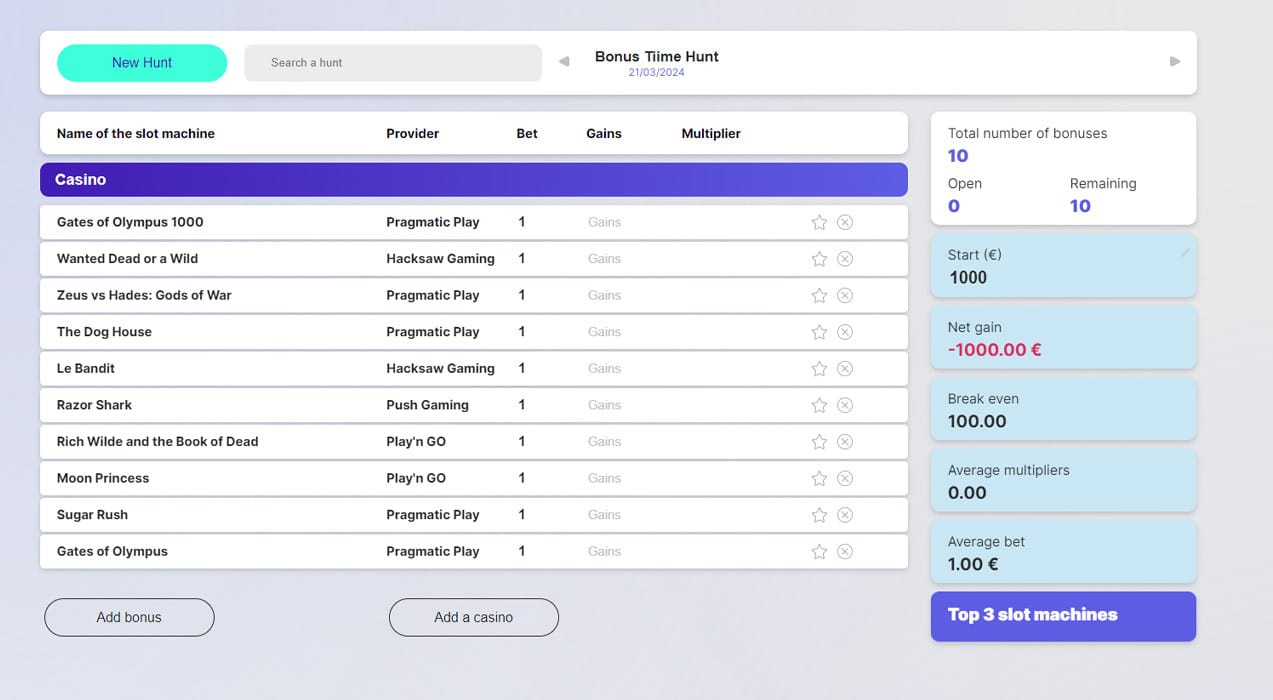Go to the previous hunt arrow
Viewport: 1273px width, 700px height.
(564, 62)
